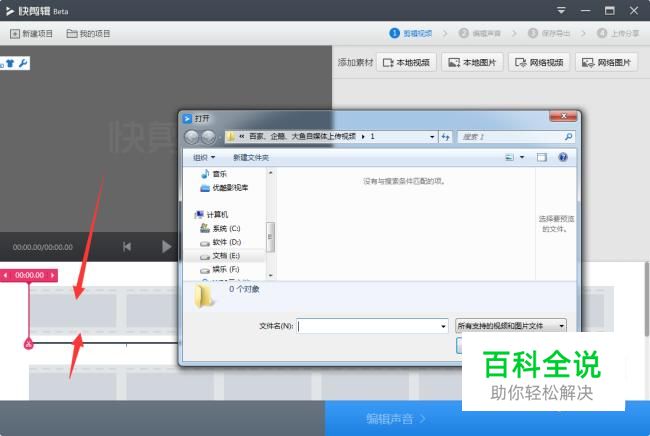Click right arrow on timeline time marker
650x436 pixels.
pos(52,275)
